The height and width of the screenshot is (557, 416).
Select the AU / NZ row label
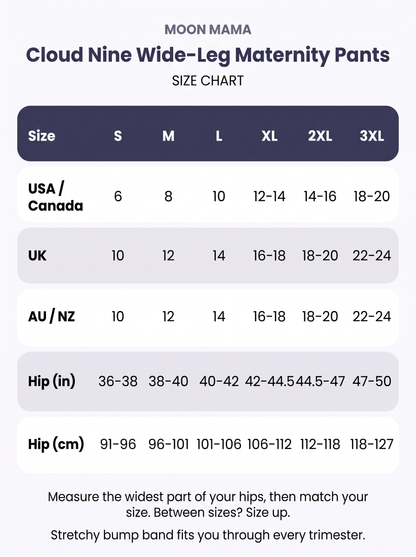click(x=52, y=316)
